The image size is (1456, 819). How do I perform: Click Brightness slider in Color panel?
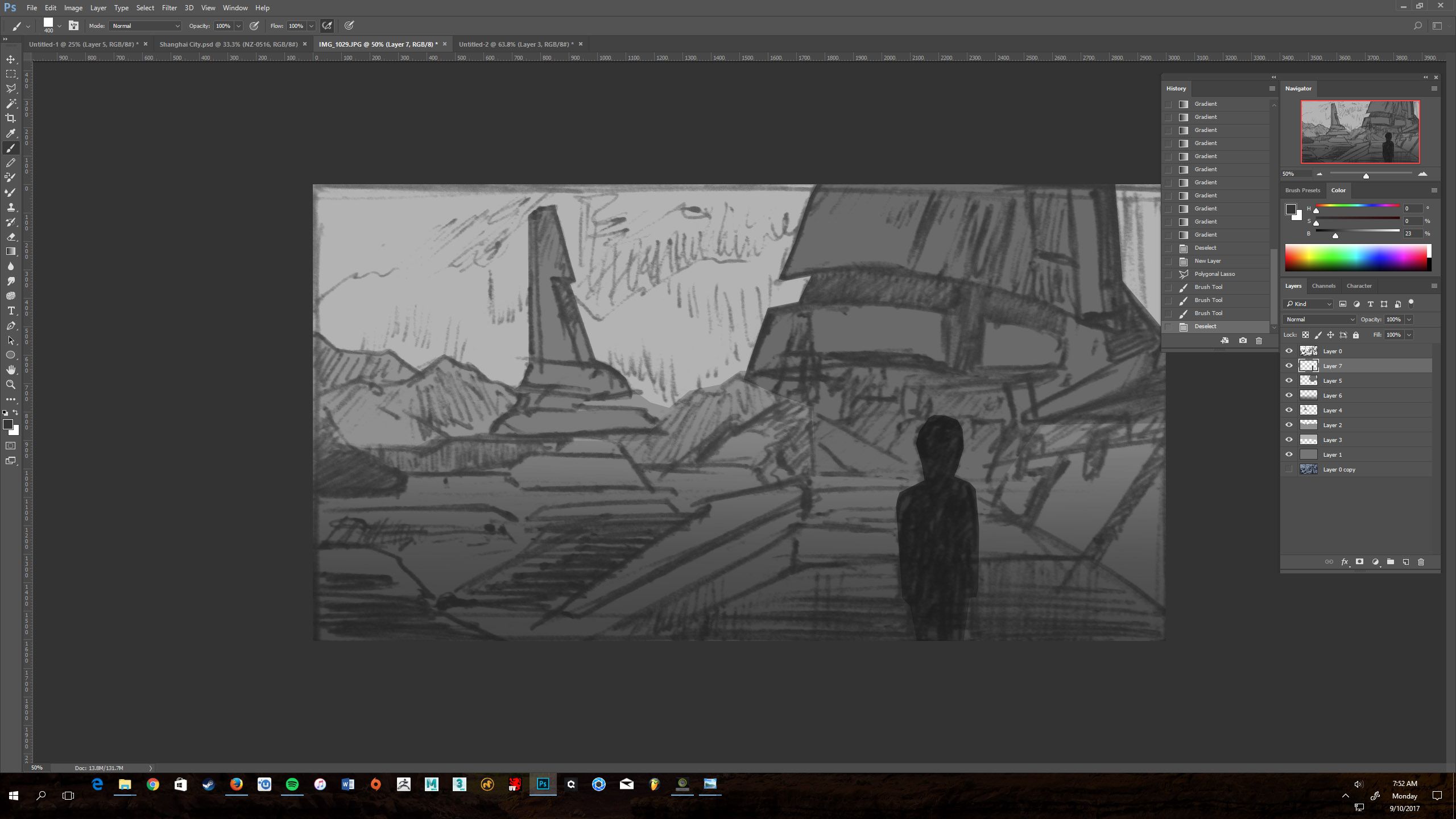click(x=1358, y=231)
